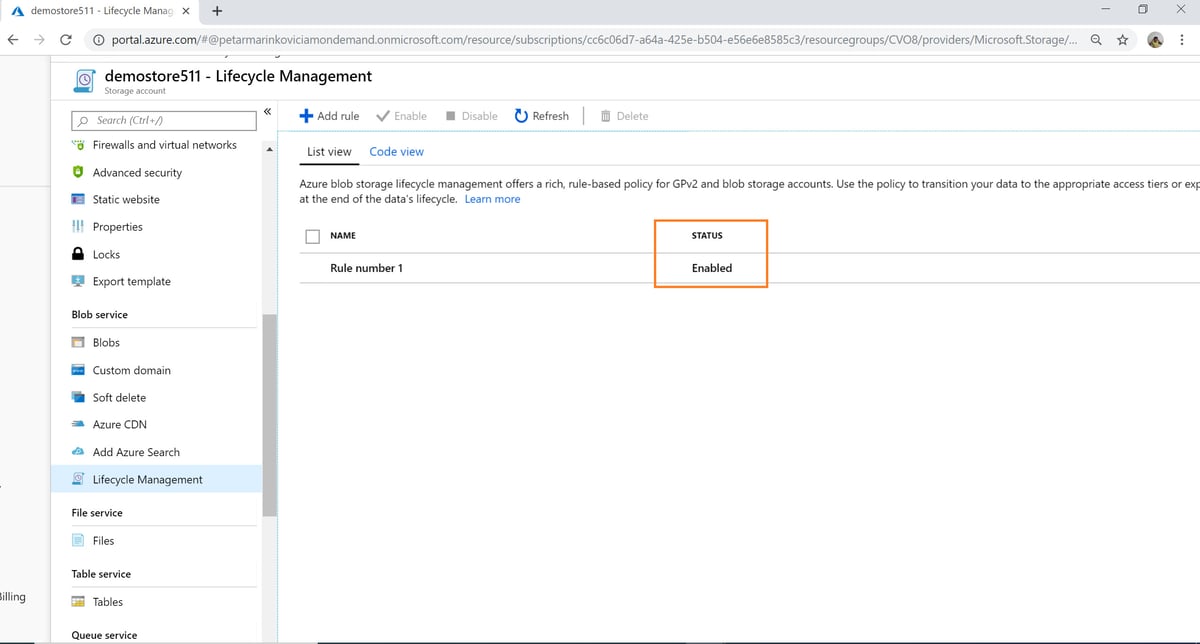The image size is (1200, 644).
Task: Open the Chrome three-dot browser menu
Action: (1180, 39)
